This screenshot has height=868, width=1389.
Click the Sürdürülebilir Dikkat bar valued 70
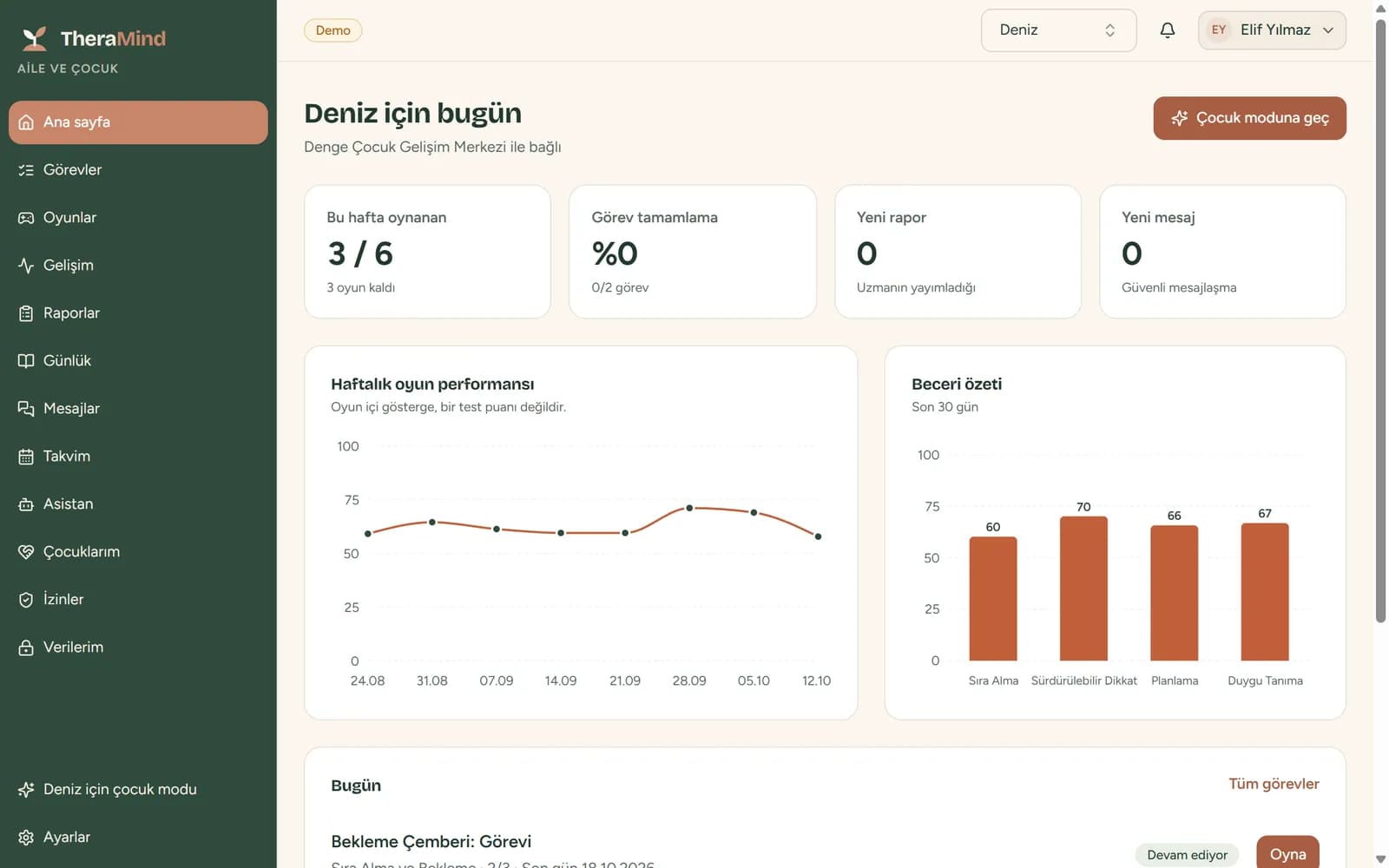(1083, 589)
